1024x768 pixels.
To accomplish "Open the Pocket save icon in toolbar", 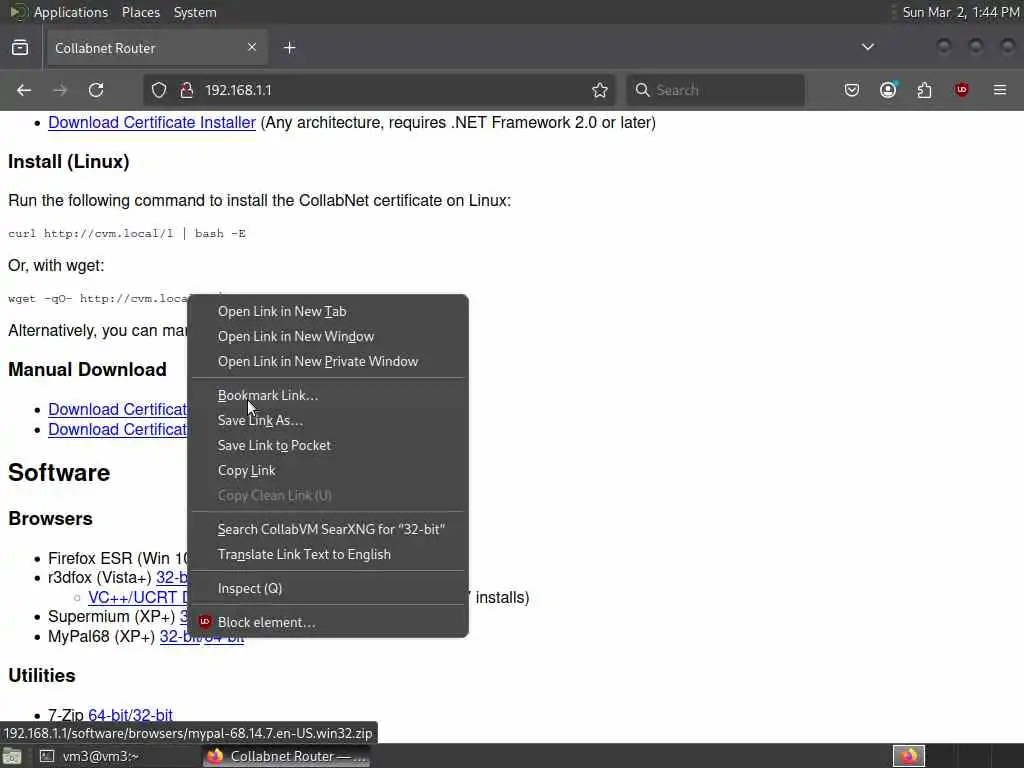I will click(852, 90).
